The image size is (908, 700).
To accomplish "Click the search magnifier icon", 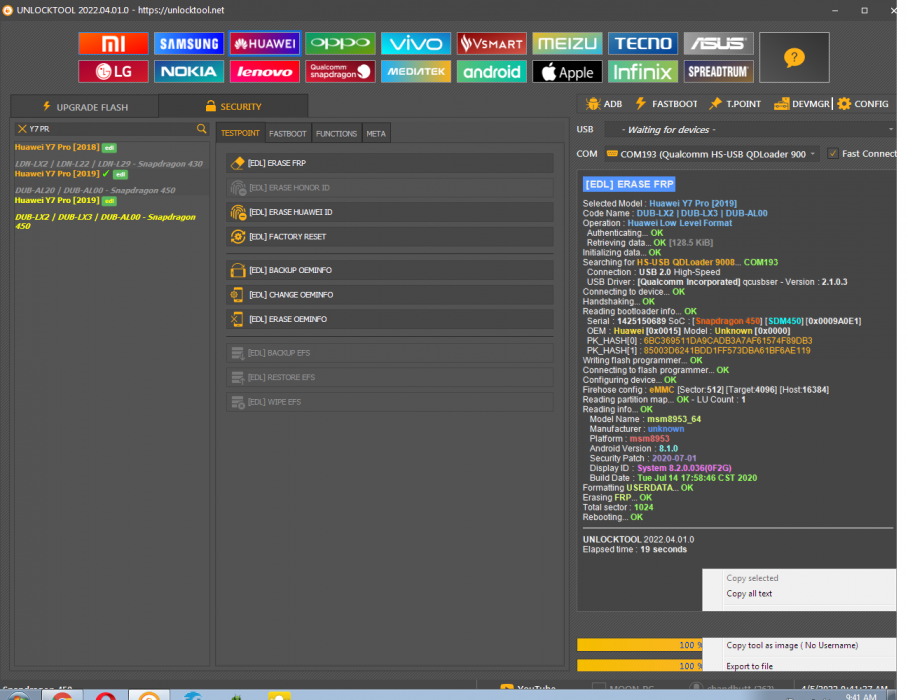I will coord(202,129).
